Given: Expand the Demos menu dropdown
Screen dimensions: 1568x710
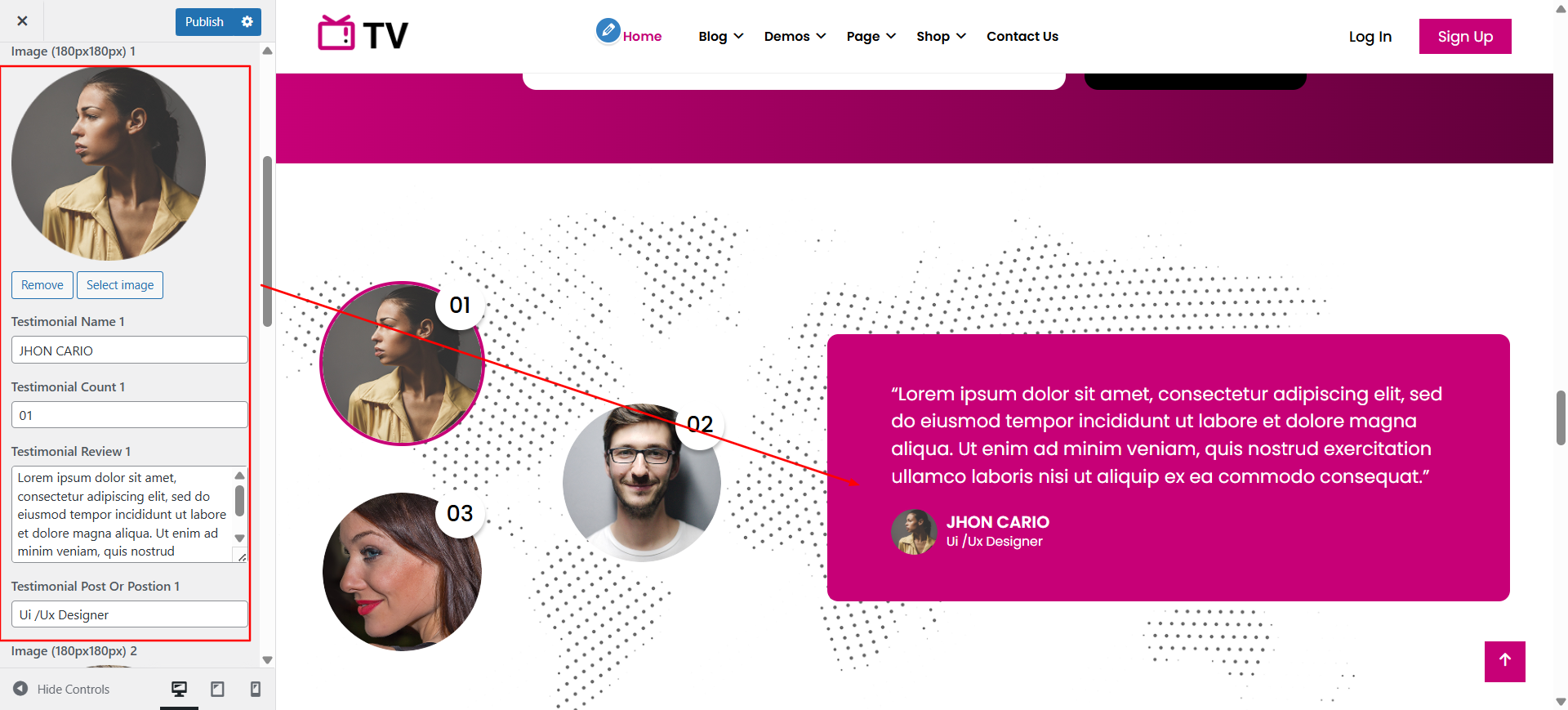Looking at the screenshot, I should [795, 36].
